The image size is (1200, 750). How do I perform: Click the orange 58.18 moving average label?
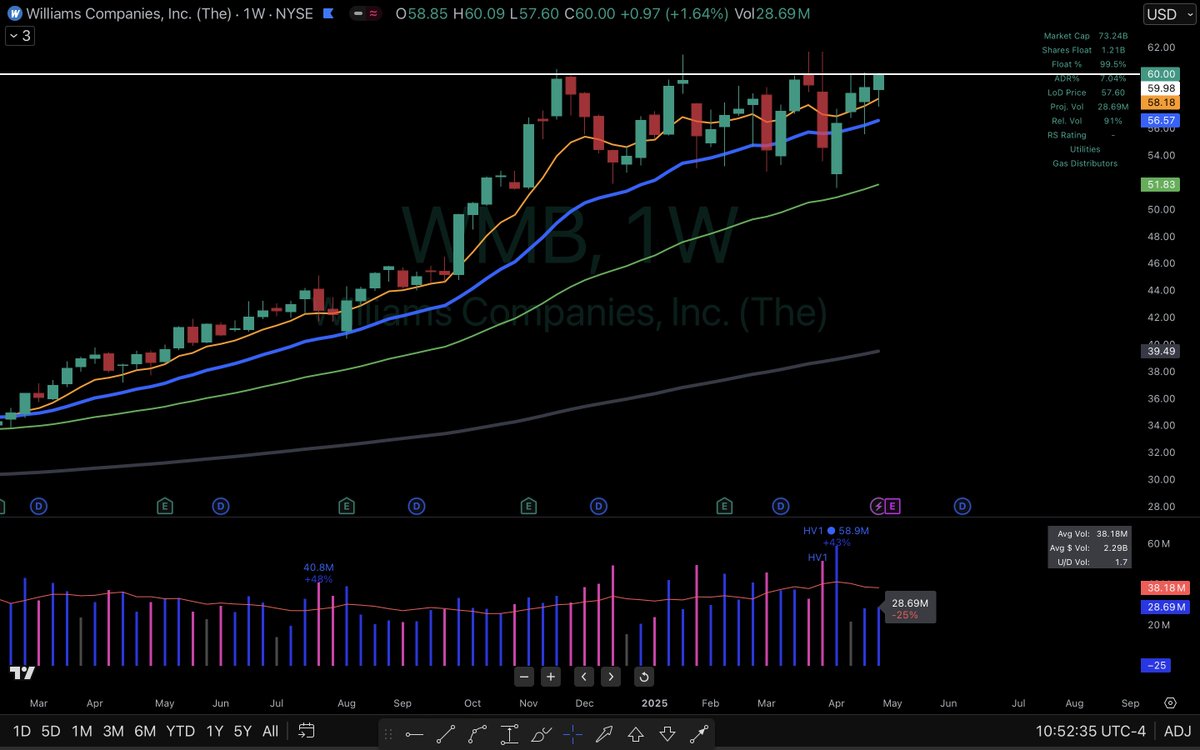1161,102
